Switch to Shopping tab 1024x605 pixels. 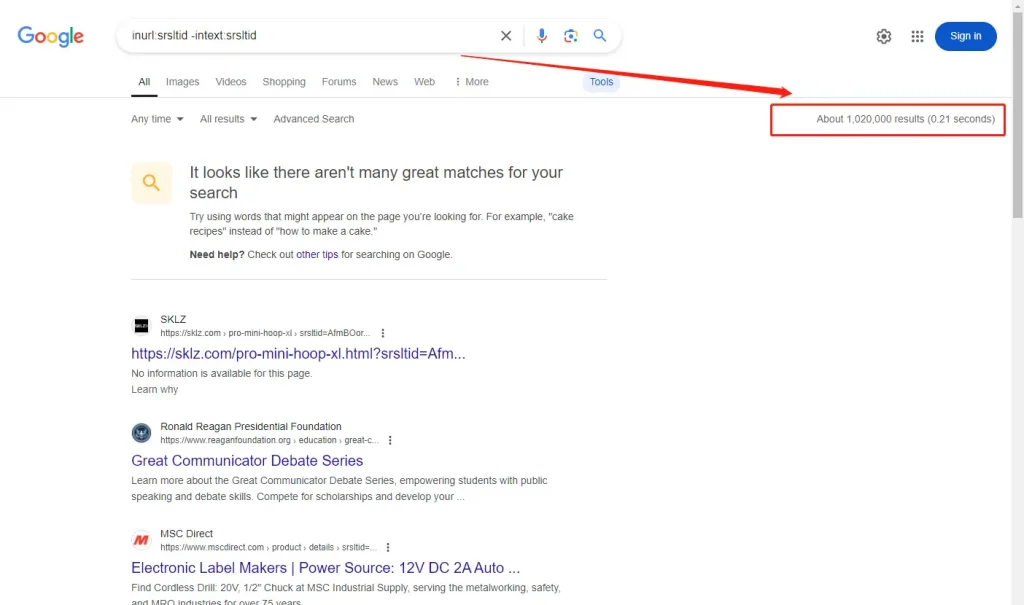click(283, 82)
